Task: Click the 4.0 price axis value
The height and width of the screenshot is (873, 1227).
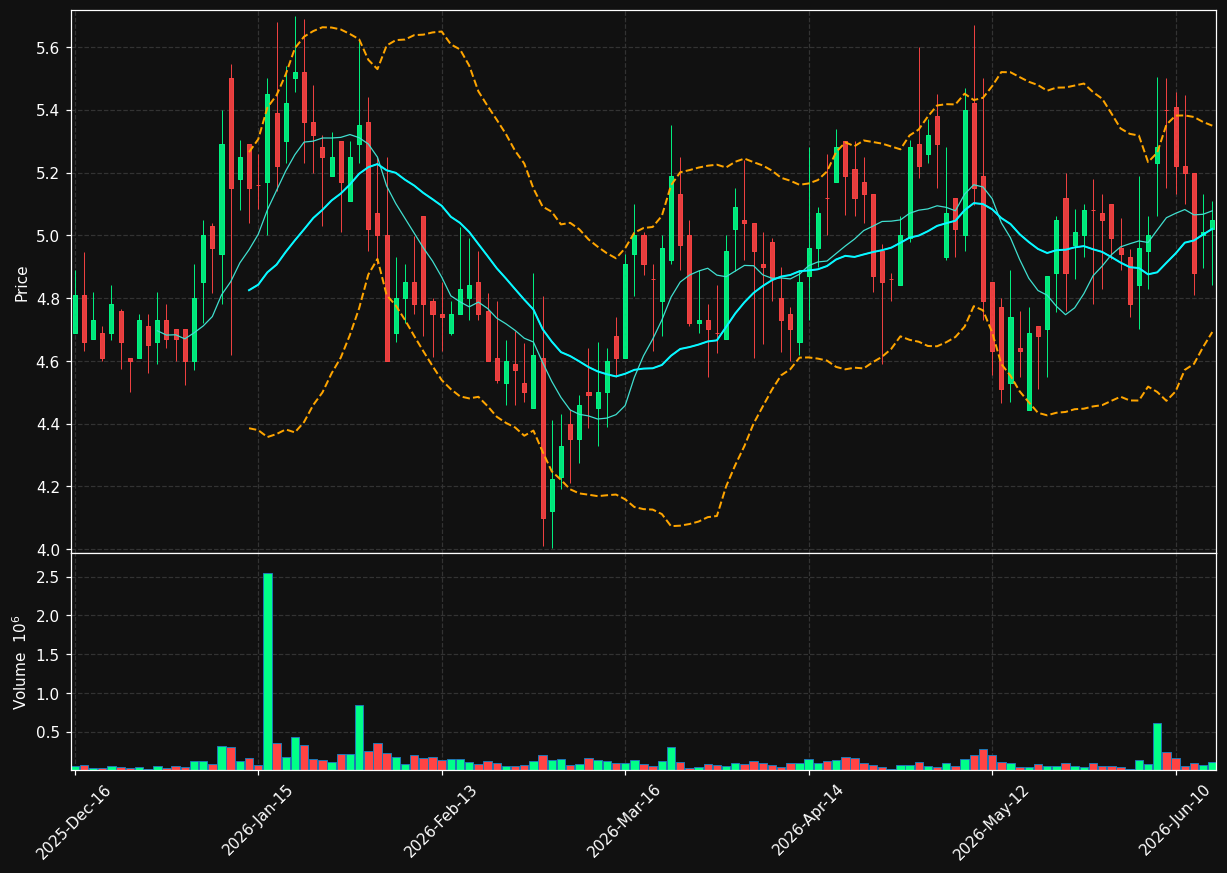Action: click(49, 549)
